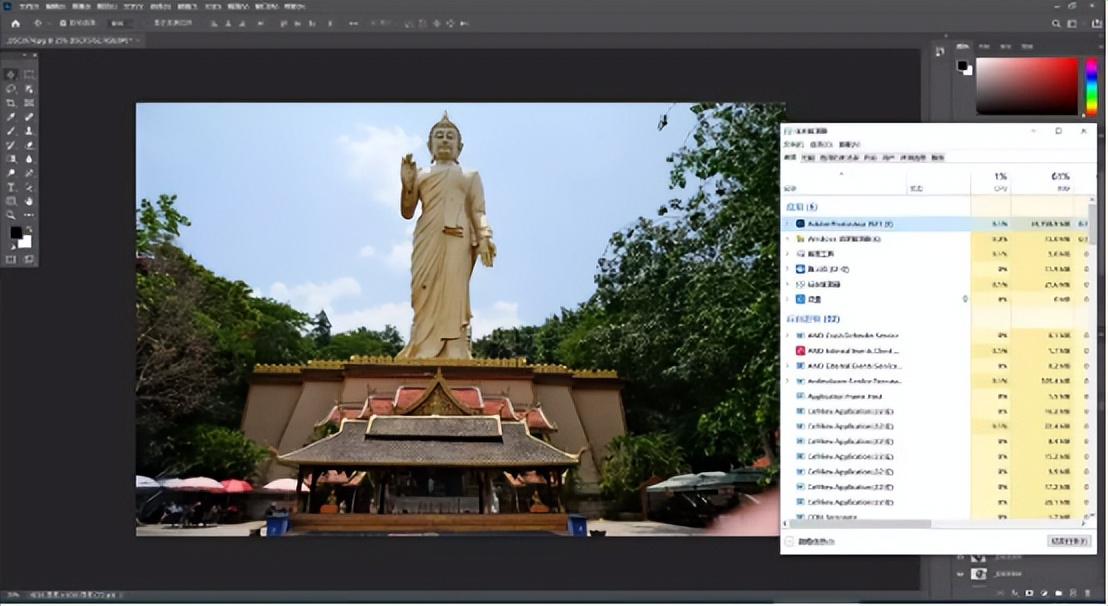
Task: Expand the first AMD service process row
Action: pyautogui.click(x=787, y=336)
